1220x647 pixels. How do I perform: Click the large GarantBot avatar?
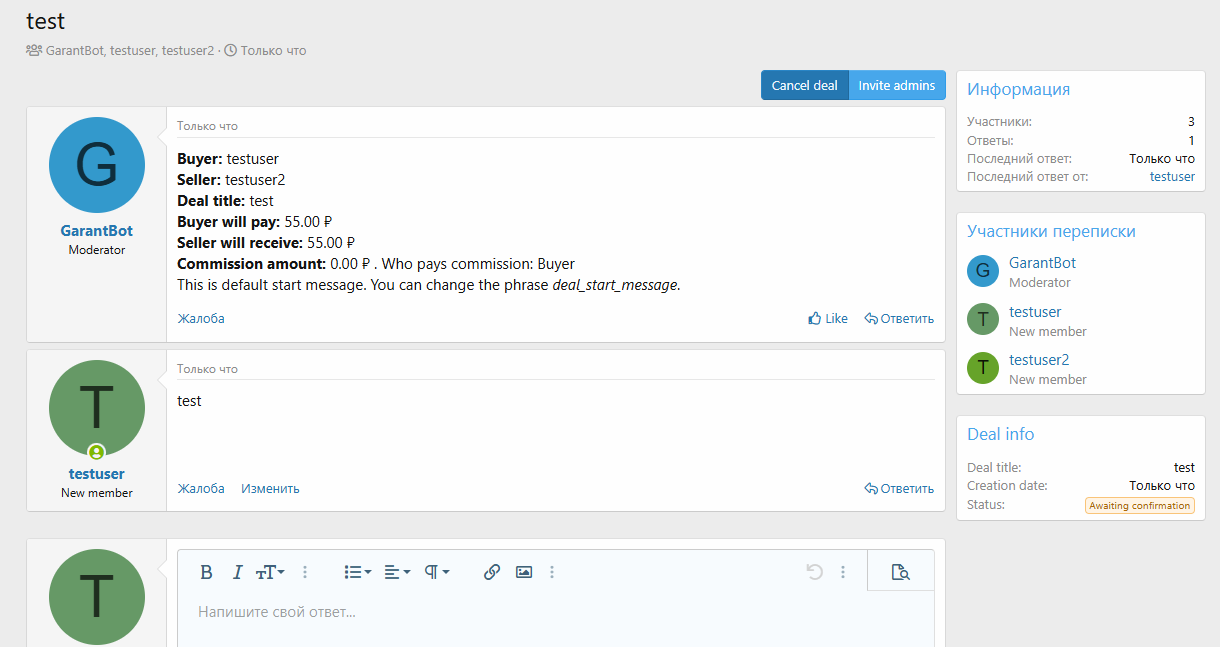pos(97,165)
